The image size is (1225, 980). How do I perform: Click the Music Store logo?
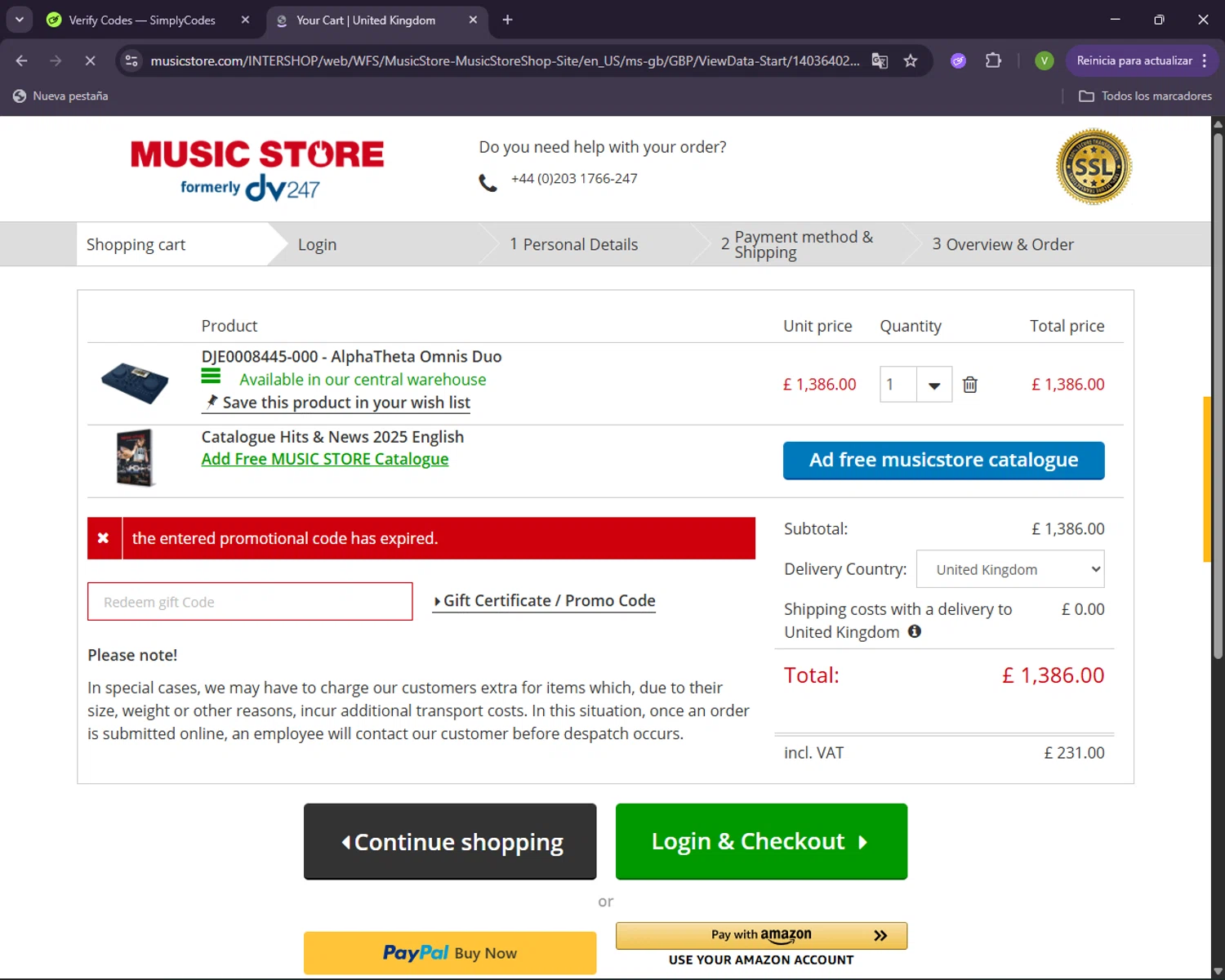click(257, 170)
